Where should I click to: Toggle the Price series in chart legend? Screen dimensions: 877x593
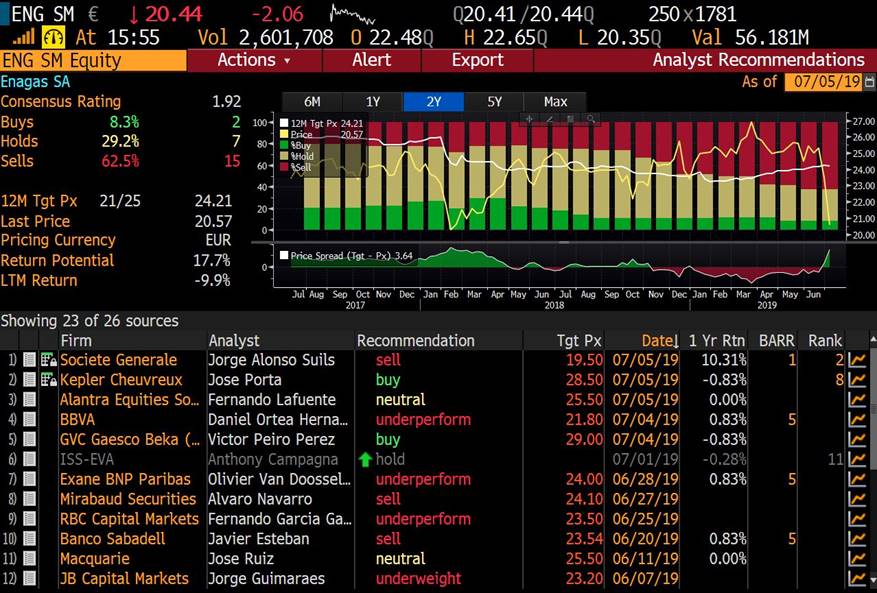click(284, 135)
